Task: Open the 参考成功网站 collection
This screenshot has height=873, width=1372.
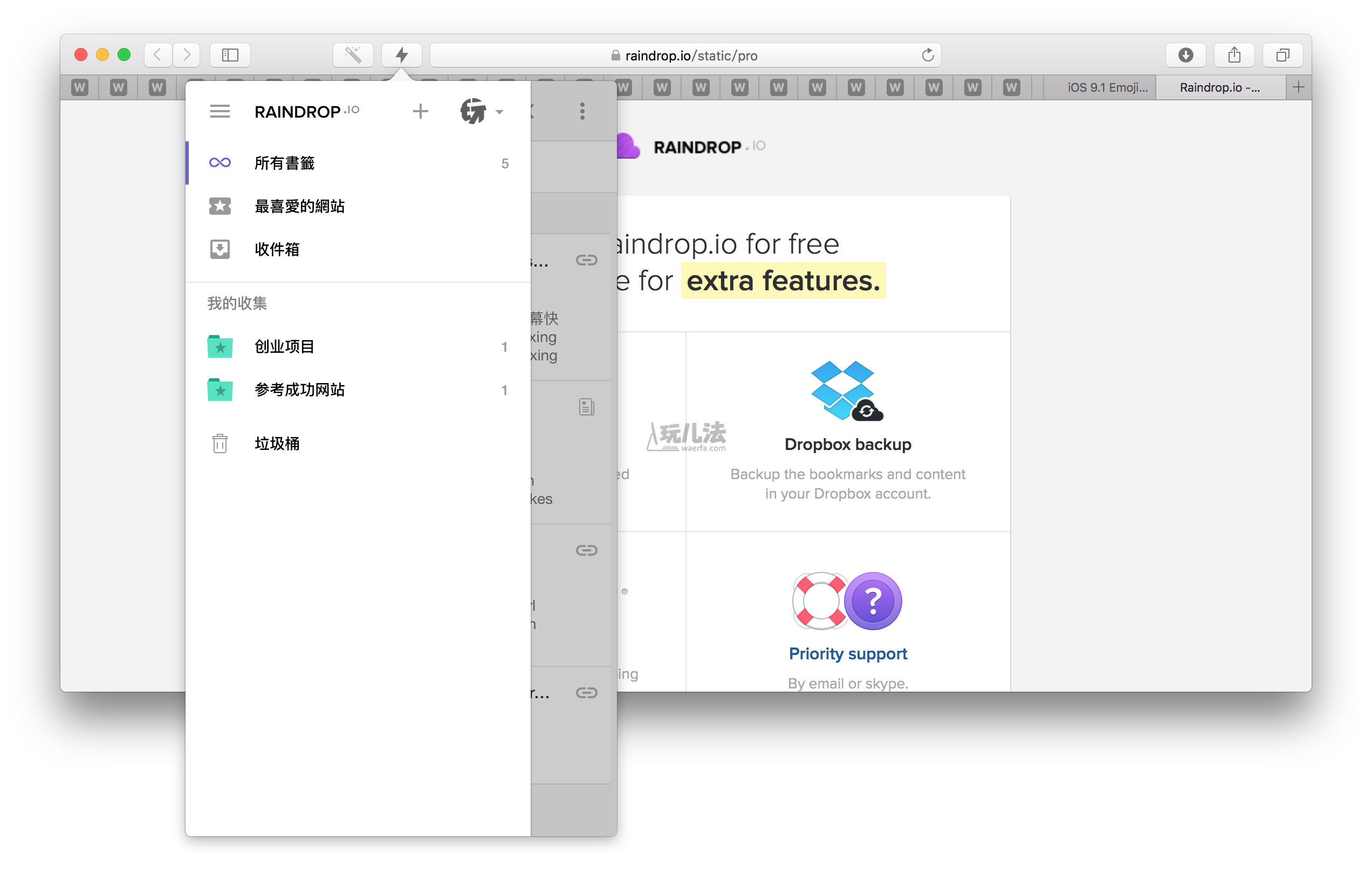Action: coord(358,390)
